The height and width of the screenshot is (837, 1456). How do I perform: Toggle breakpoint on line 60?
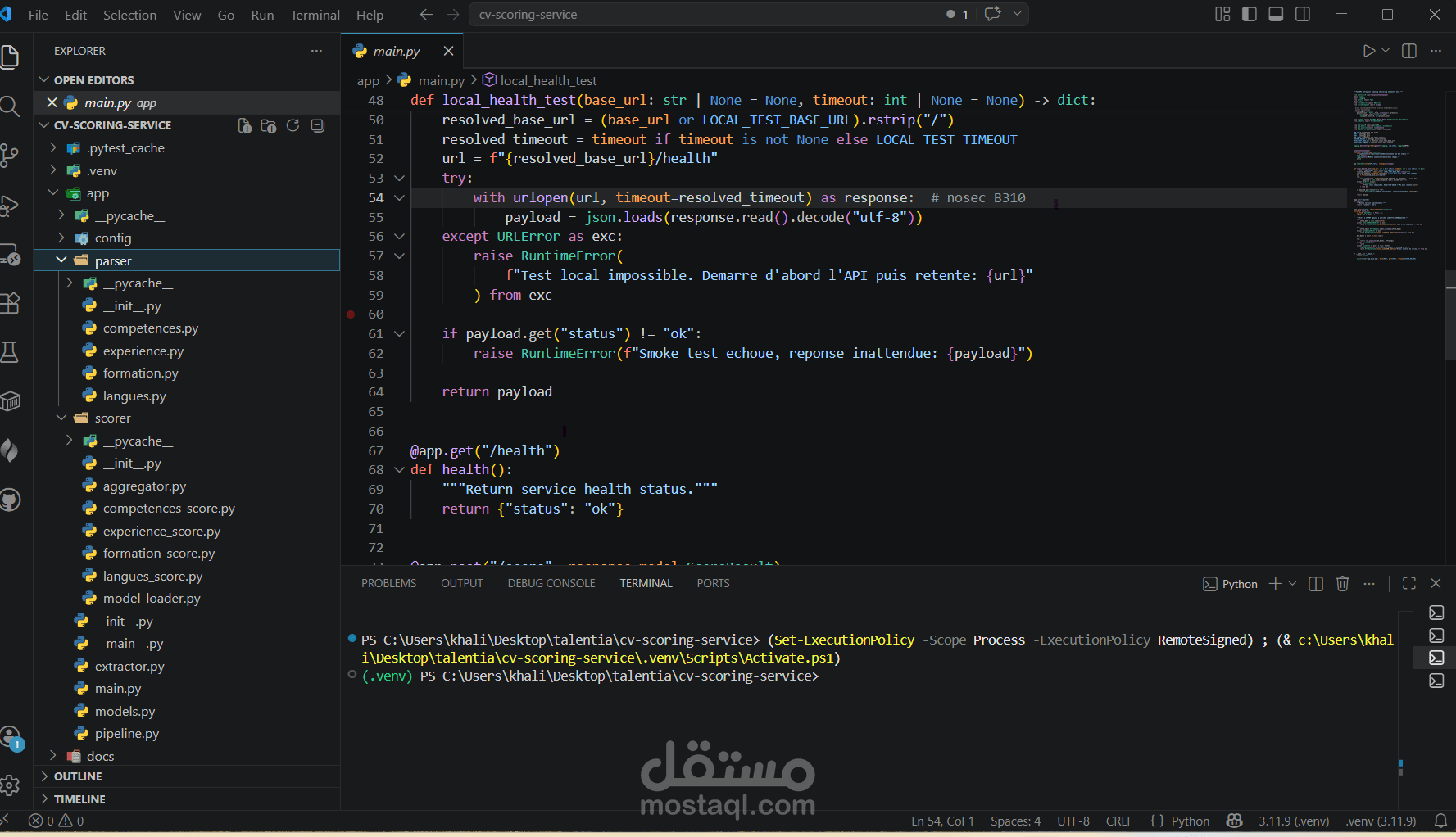click(x=351, y=314)
